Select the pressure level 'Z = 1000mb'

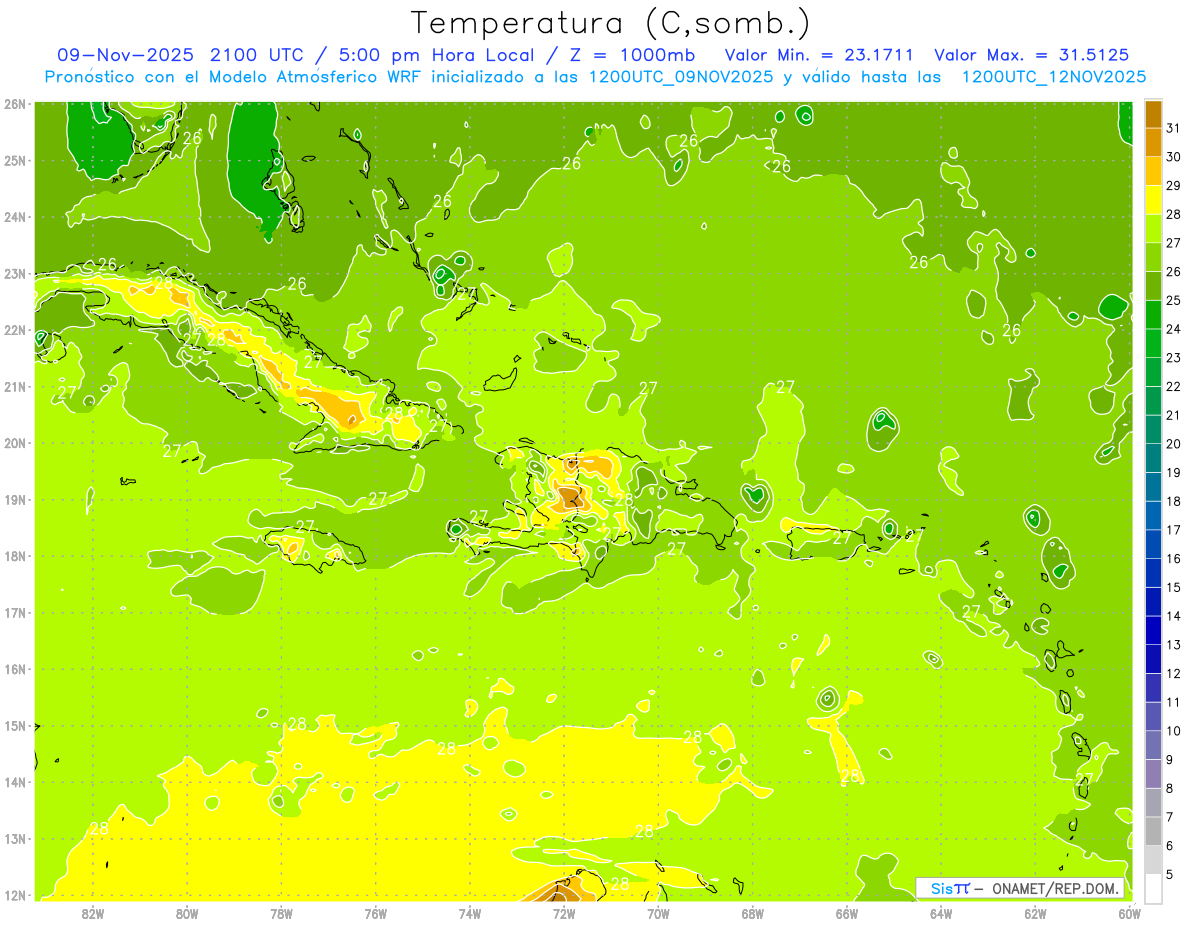tap(631, 55)
